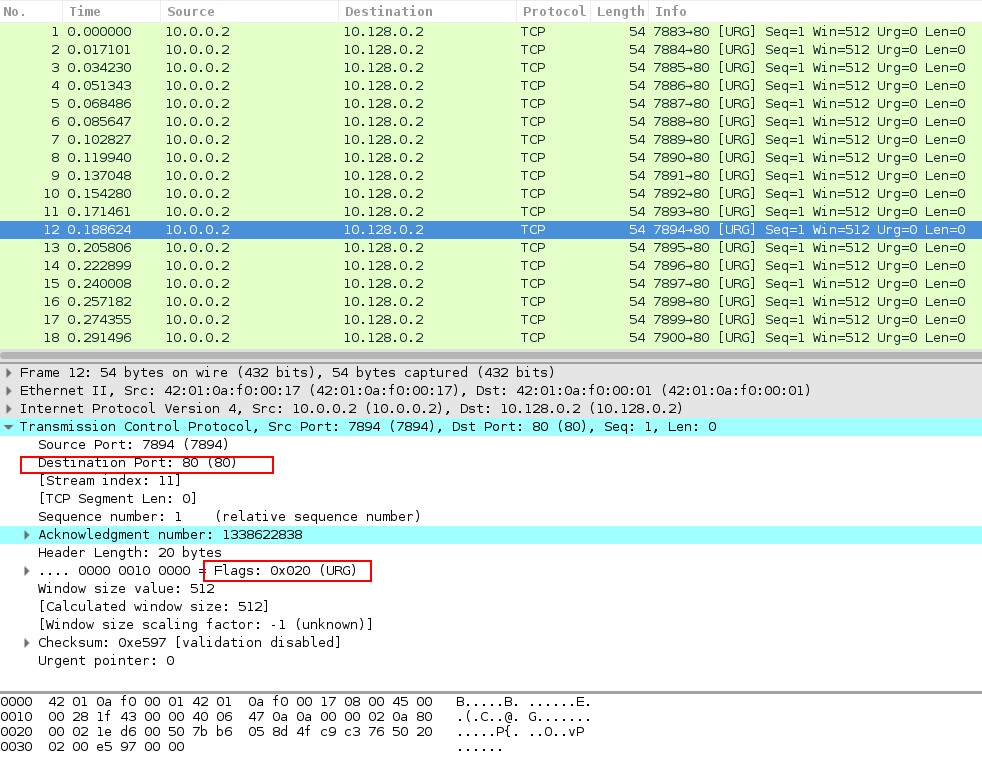The width and height of the screenshot is (982, 771).
Task: Sort packets by the Protocol column
Action: coord(554,11)
